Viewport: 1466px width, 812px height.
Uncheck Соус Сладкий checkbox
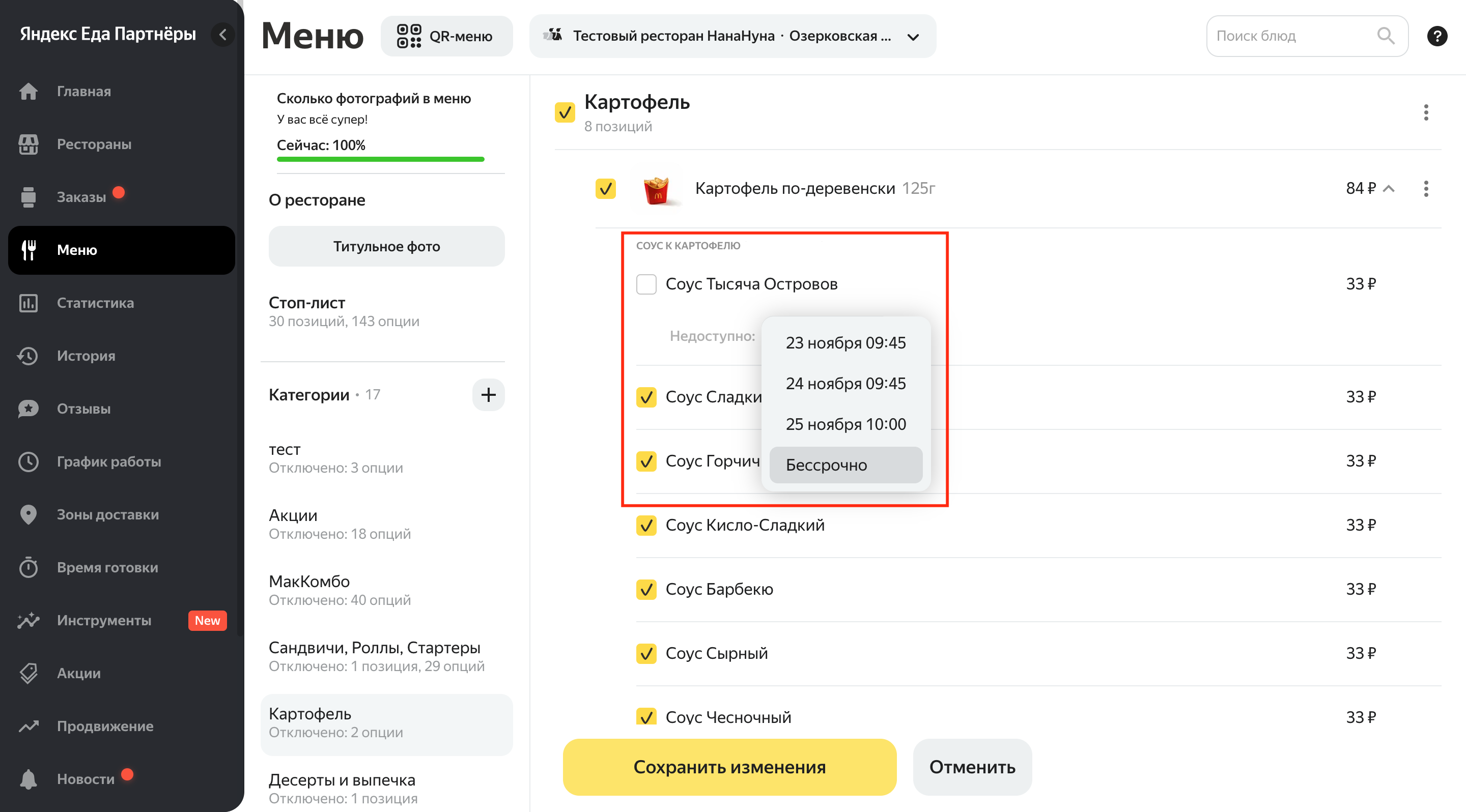pyautogui.click(x=646, y=397)
